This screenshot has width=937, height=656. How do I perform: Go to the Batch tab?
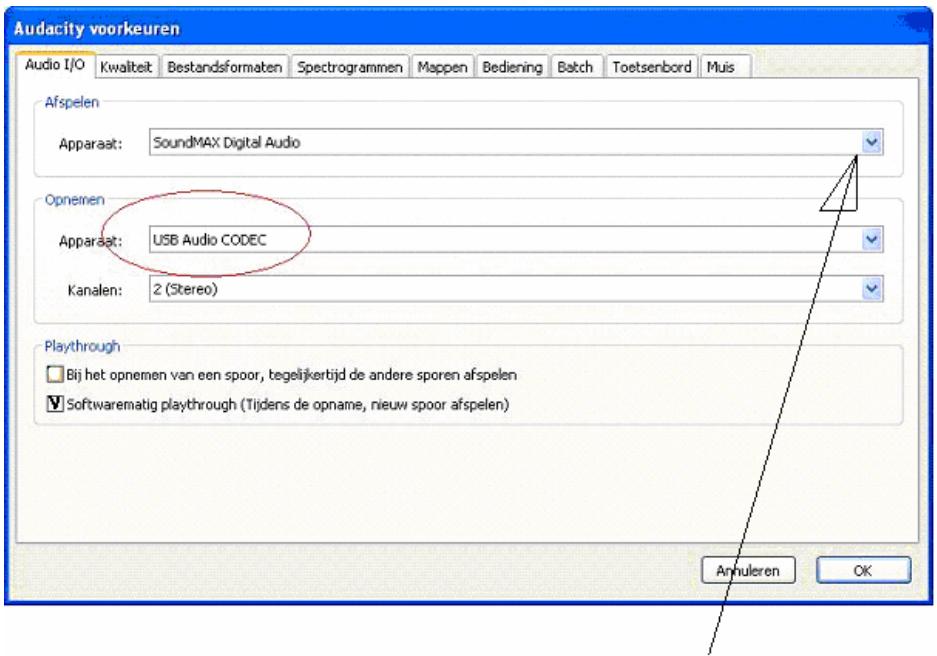(575, 67)
